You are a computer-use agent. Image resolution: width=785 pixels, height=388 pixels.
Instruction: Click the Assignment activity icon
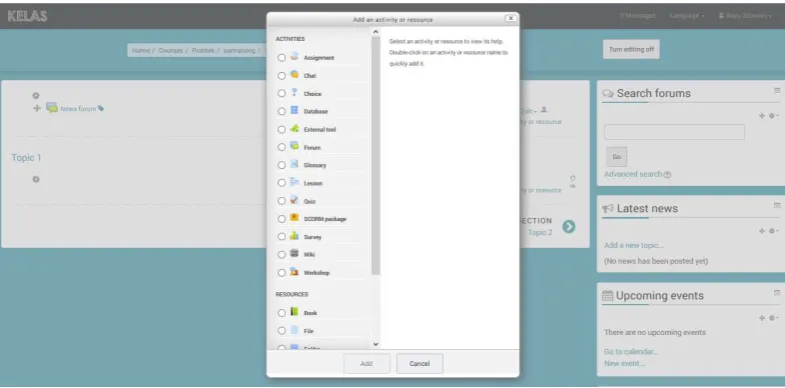coord(294,57)
